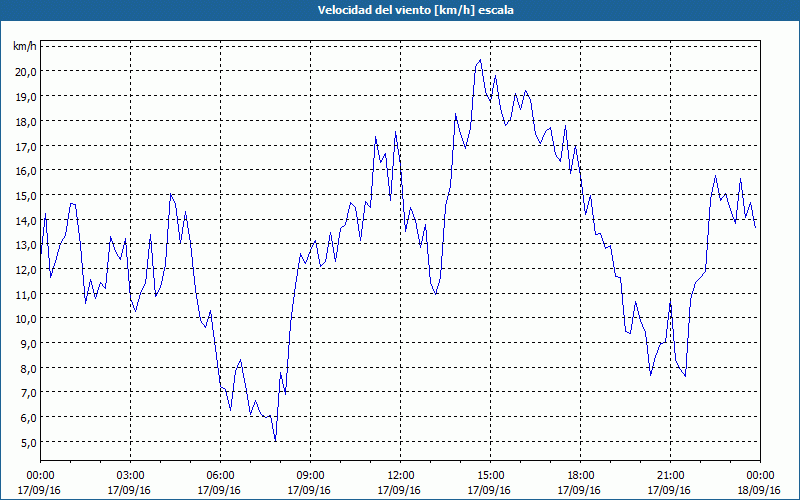
Task: Select the '18/09/16' date label
Action: click(x=760, y=490)
